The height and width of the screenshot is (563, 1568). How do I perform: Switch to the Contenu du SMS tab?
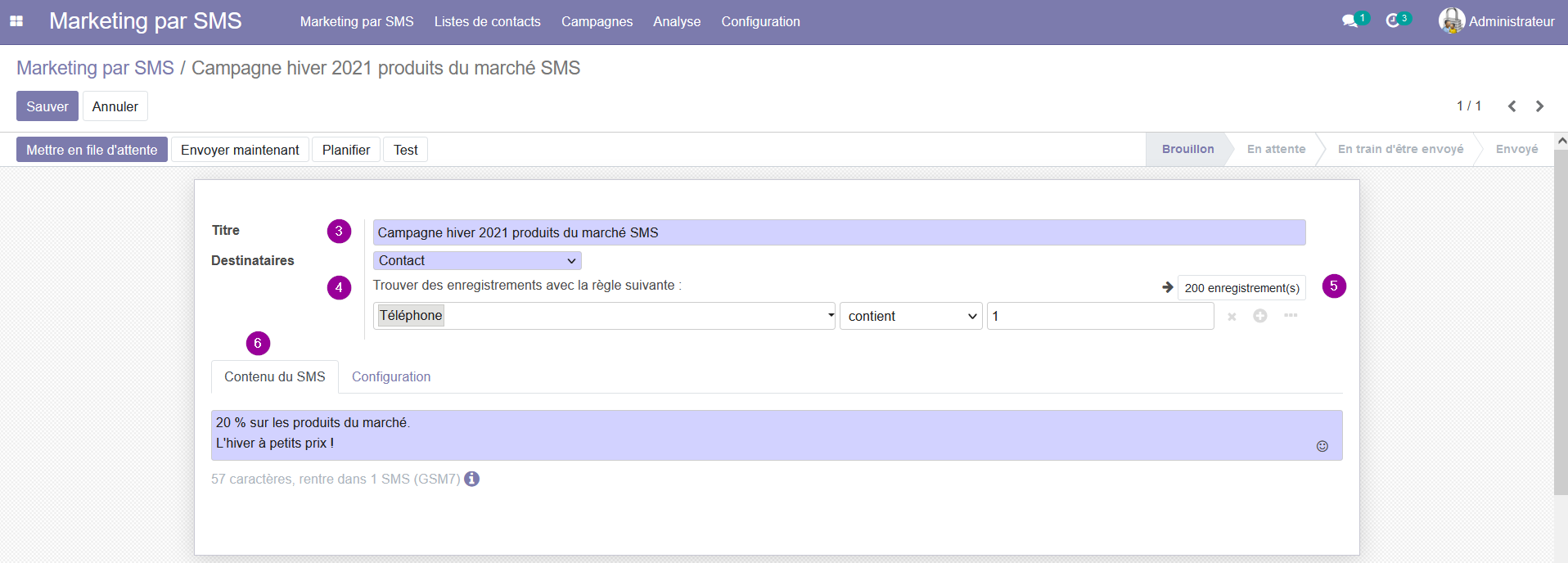coord(275,376)
